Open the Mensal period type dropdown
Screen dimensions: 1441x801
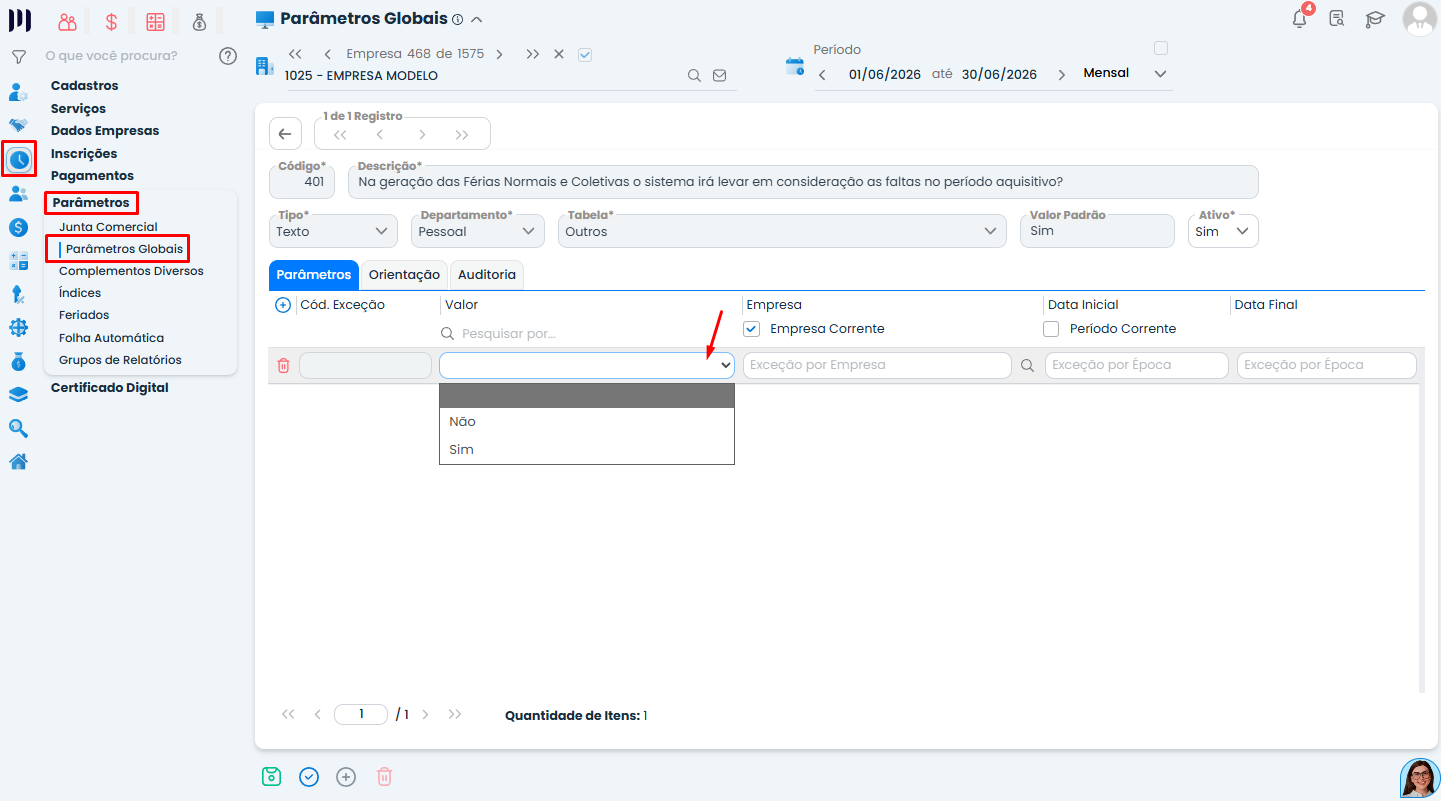pyautogui.click(x=1125, y=74)
